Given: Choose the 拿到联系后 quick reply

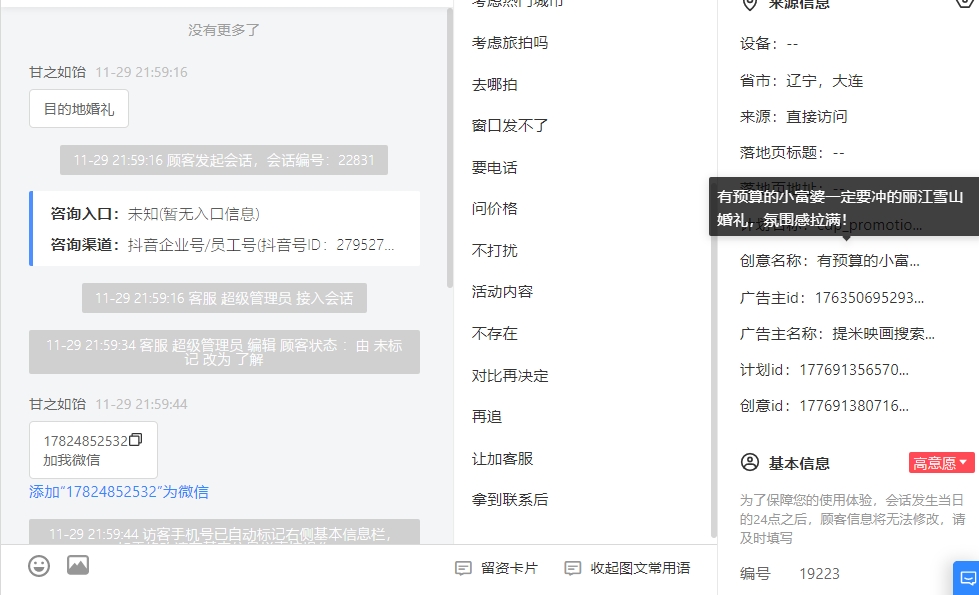Looking at the screenshot, I should pyautogui.click(x=509, y=499).
